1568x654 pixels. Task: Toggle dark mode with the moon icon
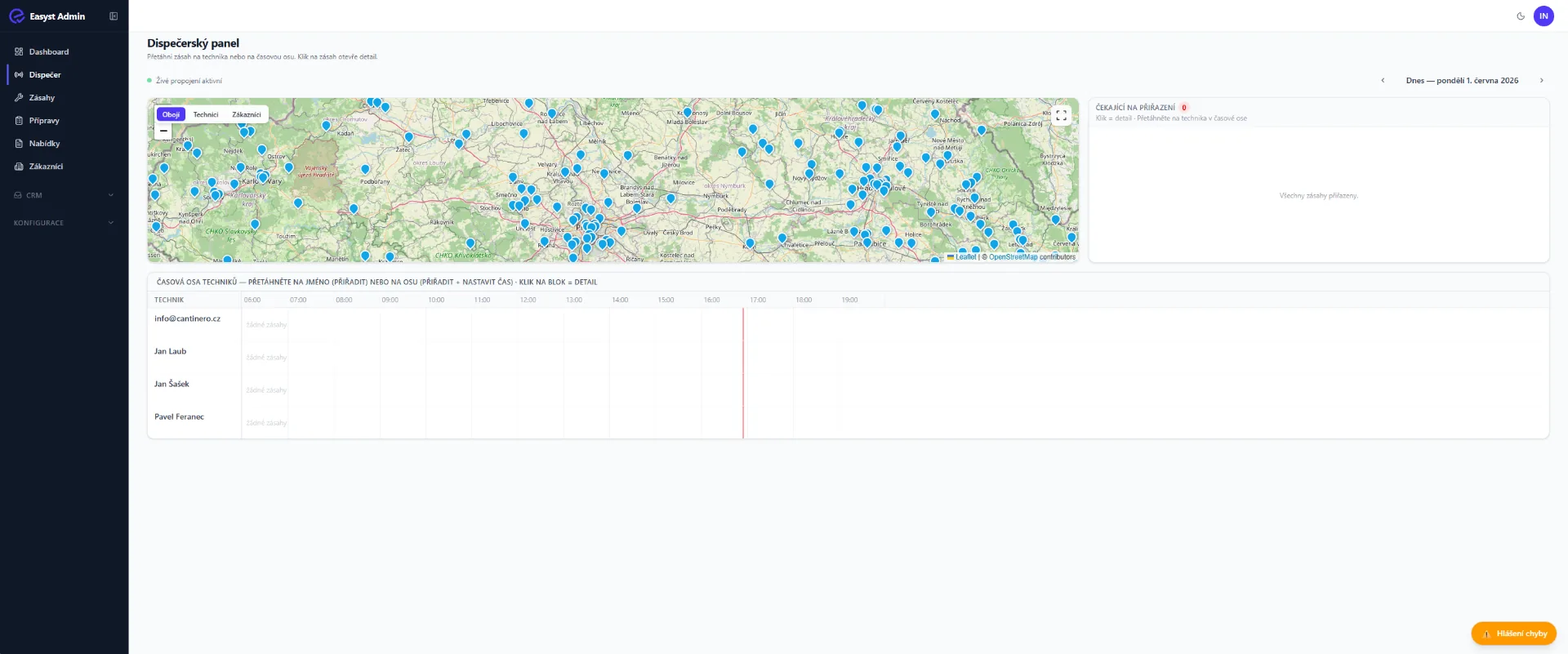tap(1521, 16)
